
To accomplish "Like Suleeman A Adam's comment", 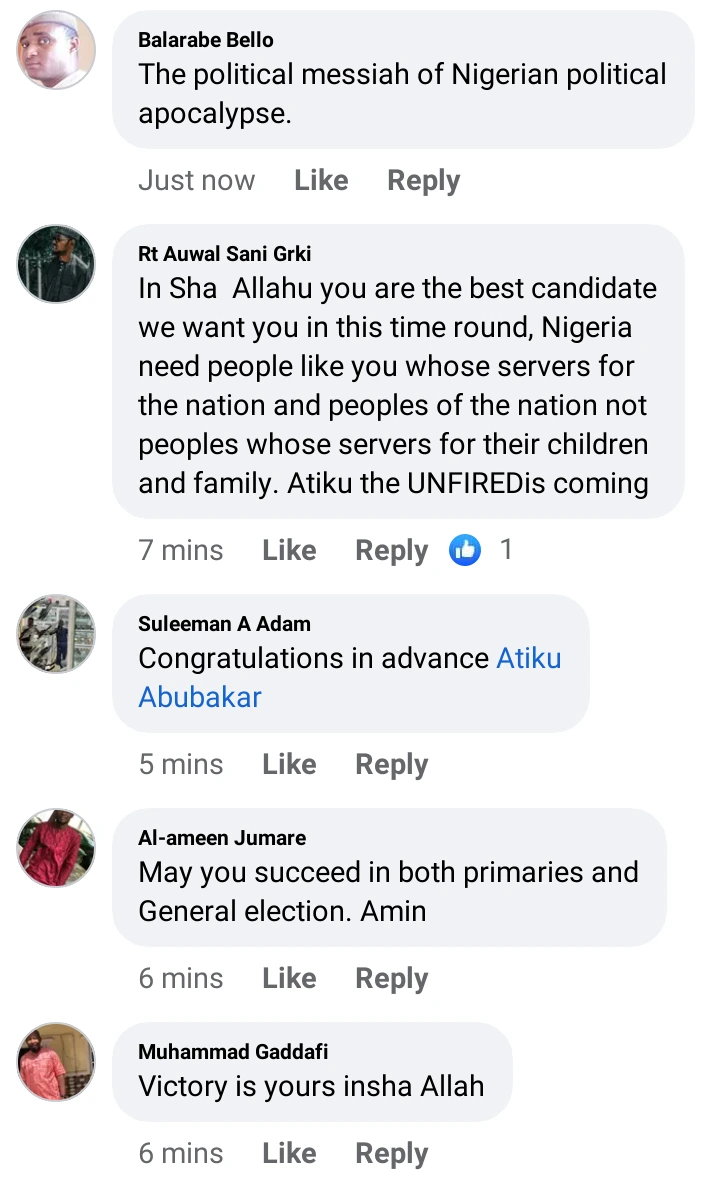I will click(289, 764).
